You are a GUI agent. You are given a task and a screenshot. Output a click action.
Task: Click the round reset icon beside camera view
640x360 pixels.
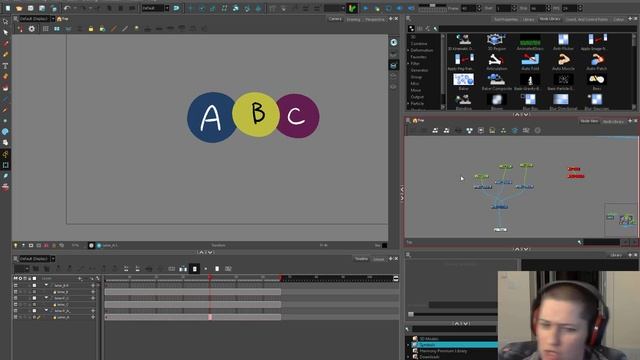click(393, 42)
